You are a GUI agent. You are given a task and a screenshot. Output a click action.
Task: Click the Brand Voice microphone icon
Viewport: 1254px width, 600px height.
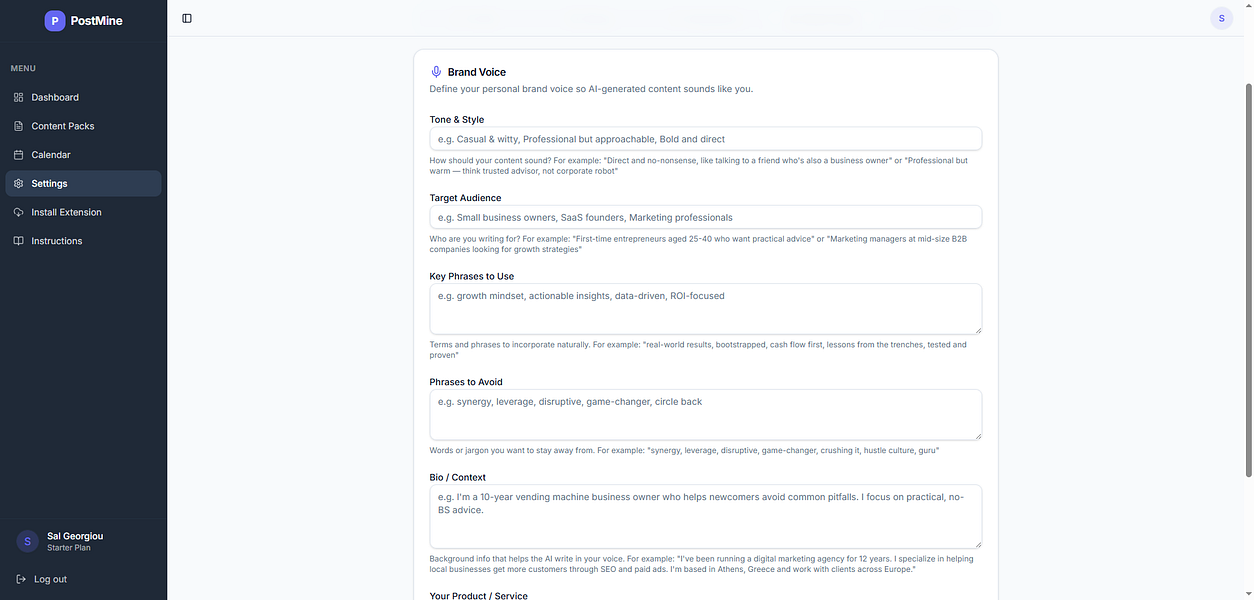coord(436,72)
